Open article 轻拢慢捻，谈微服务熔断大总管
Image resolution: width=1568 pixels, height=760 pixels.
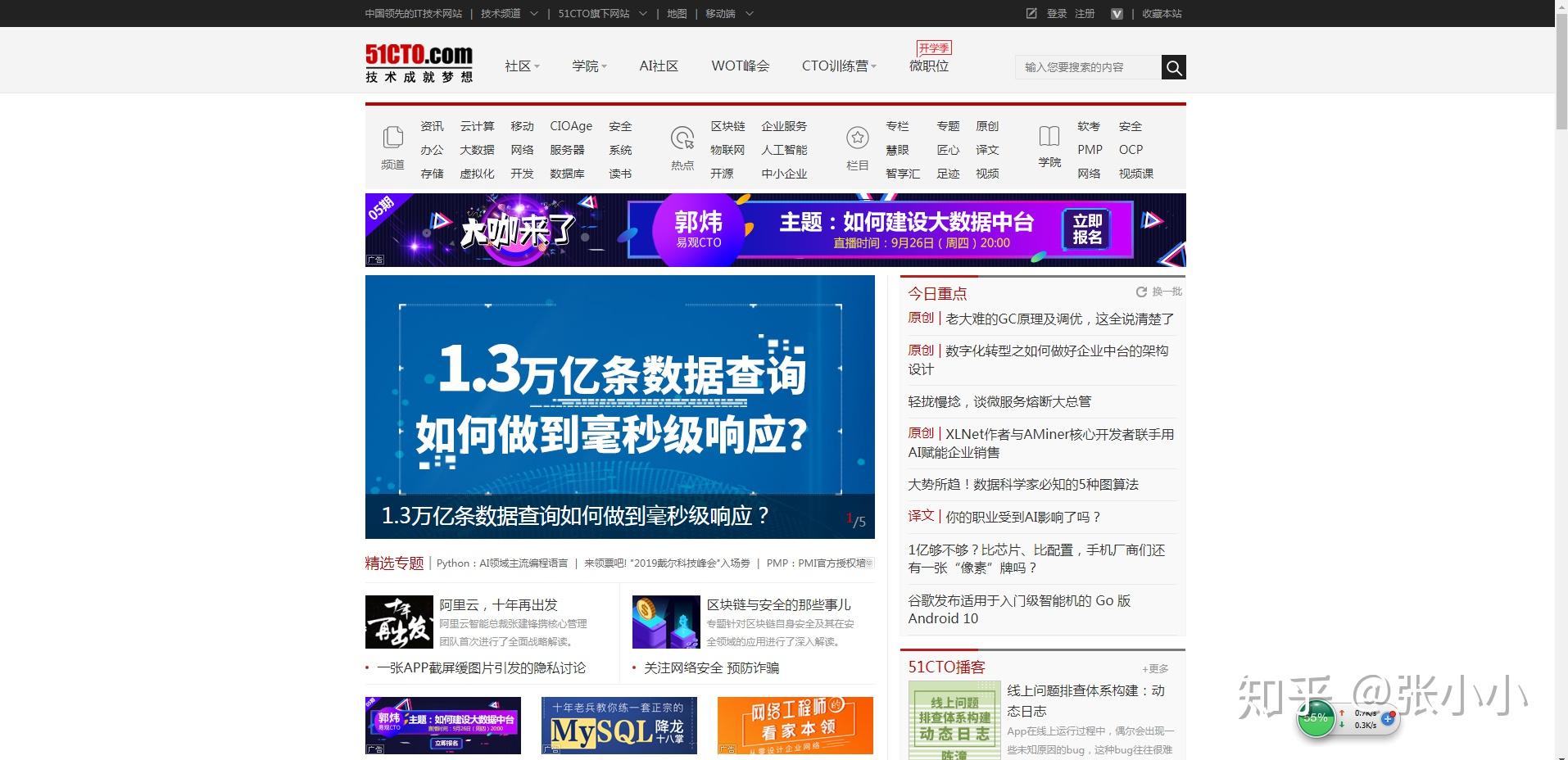[x=999, y=401]
